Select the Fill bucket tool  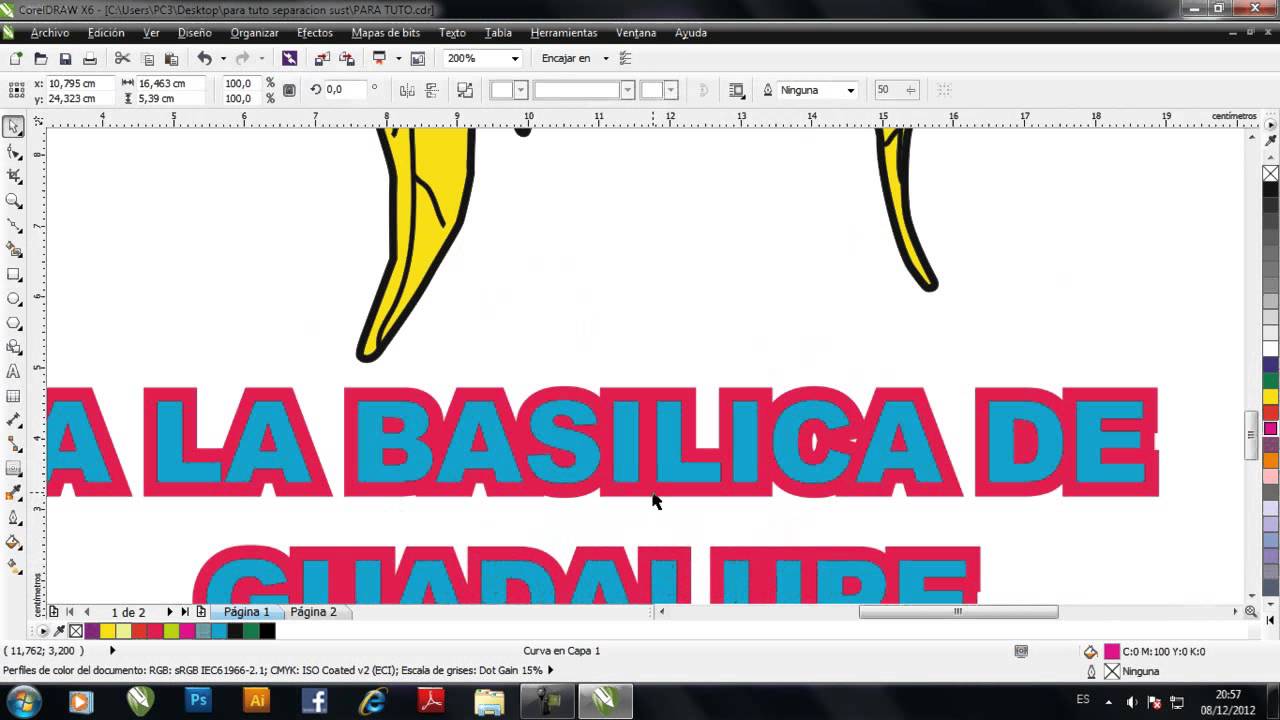(x=14, y=543)
